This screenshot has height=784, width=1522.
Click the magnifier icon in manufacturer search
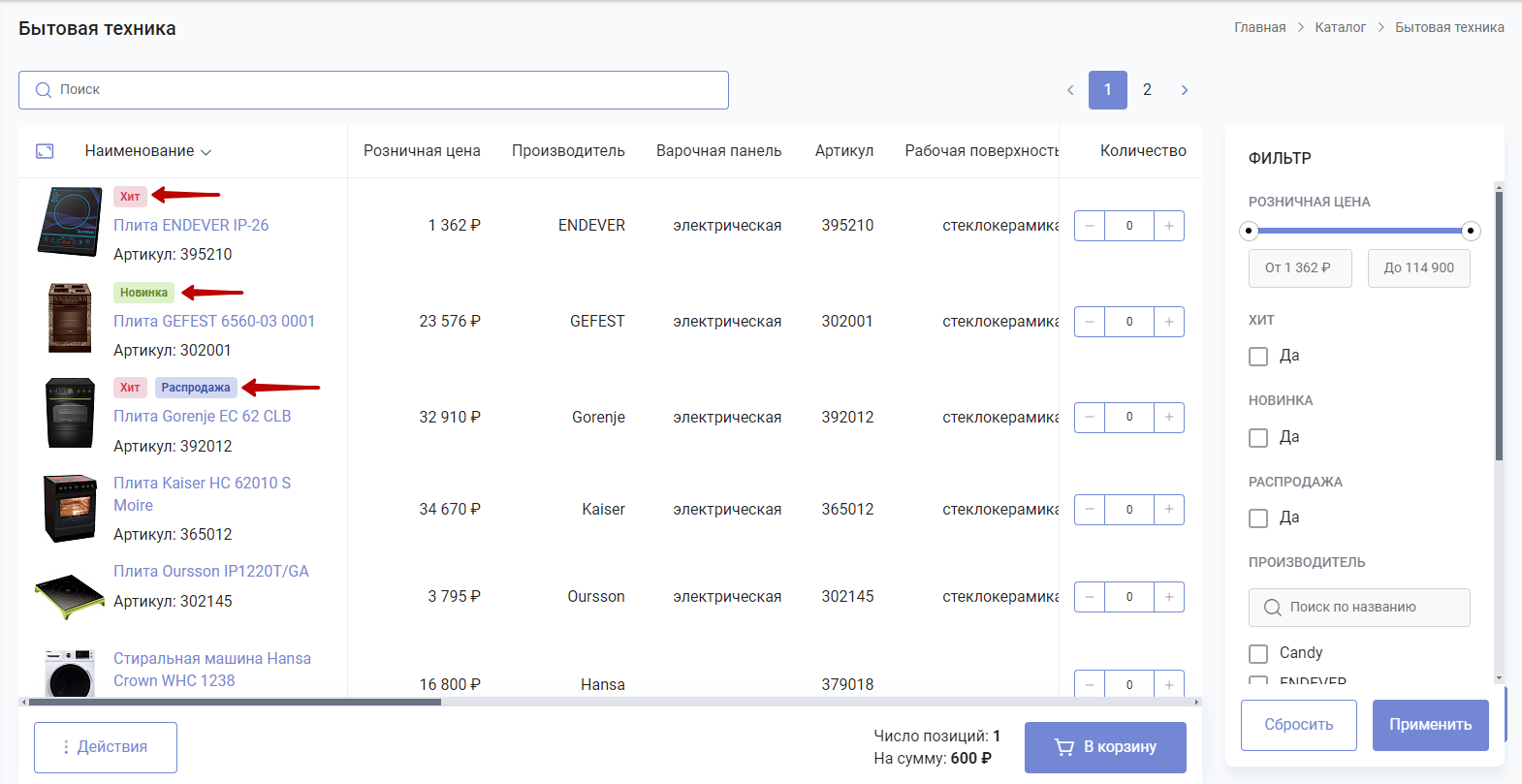point(1273,608)
